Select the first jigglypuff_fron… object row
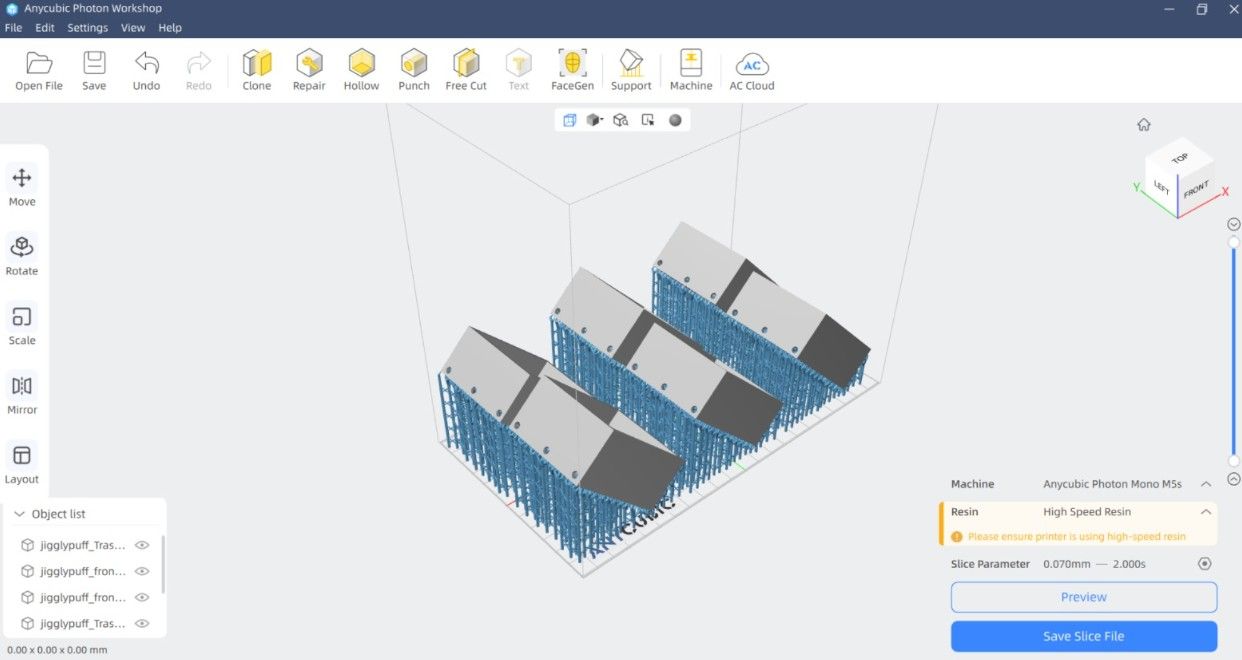Image resolution: width=1242 pixels, height=660 pixels. [x=86, y=571]
